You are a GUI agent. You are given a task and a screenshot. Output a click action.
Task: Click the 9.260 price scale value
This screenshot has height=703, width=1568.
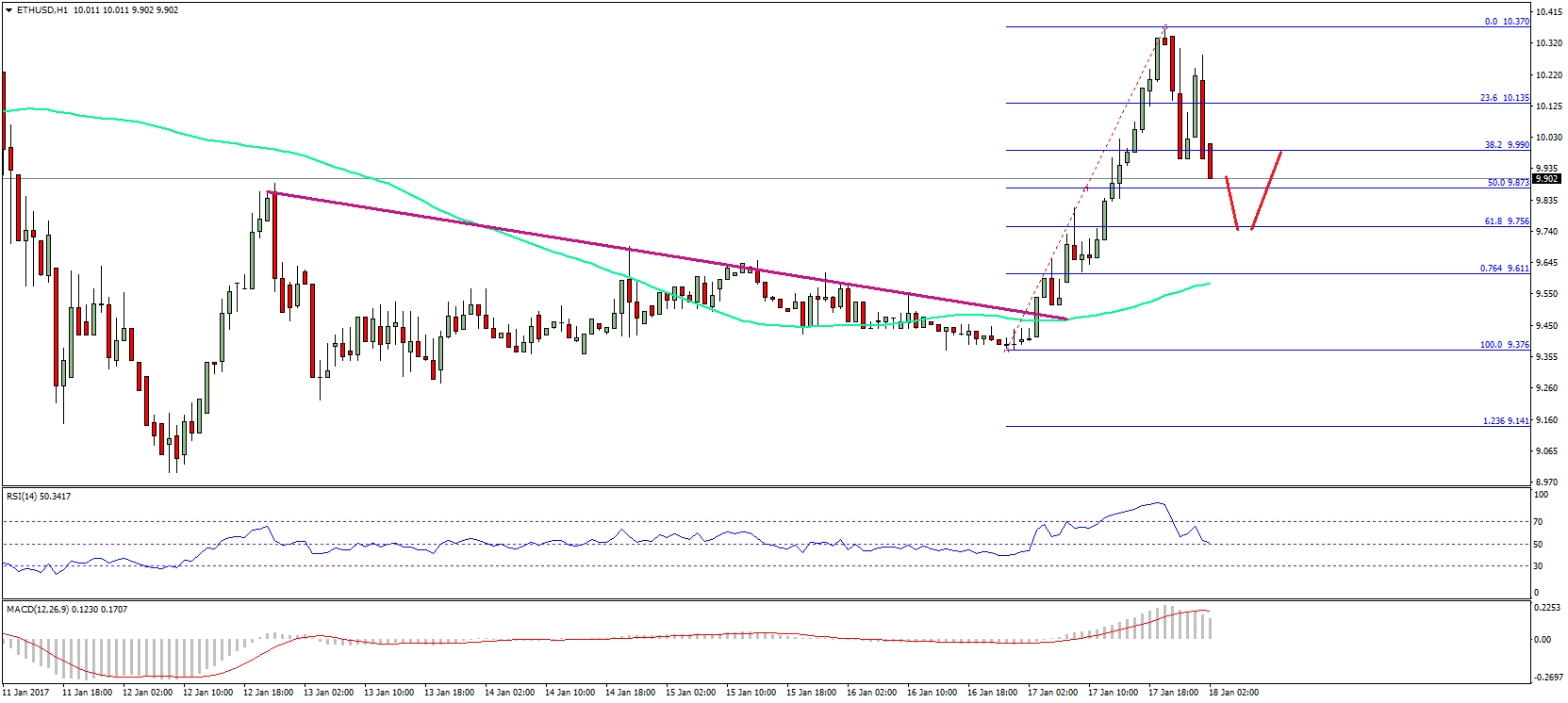[x=1547, y=388]
